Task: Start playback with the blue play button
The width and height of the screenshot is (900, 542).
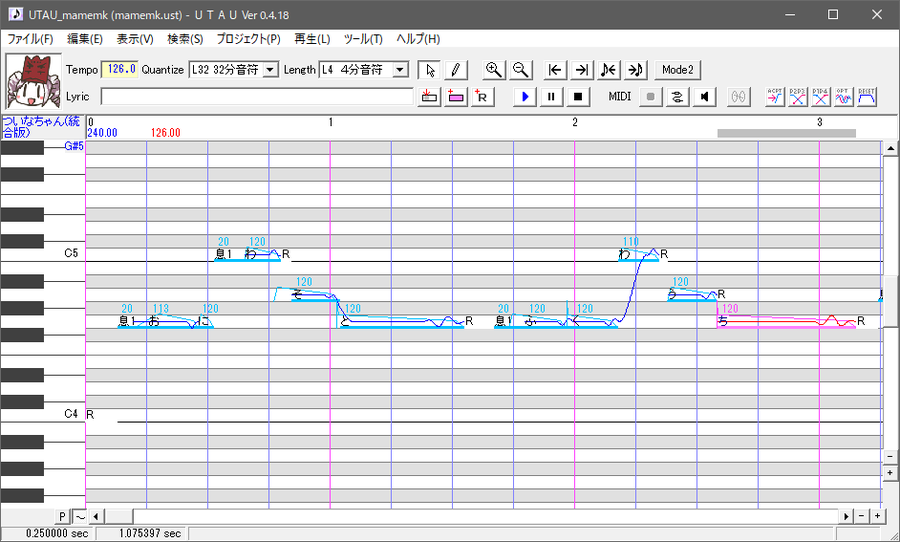Action: click(525, 96)
